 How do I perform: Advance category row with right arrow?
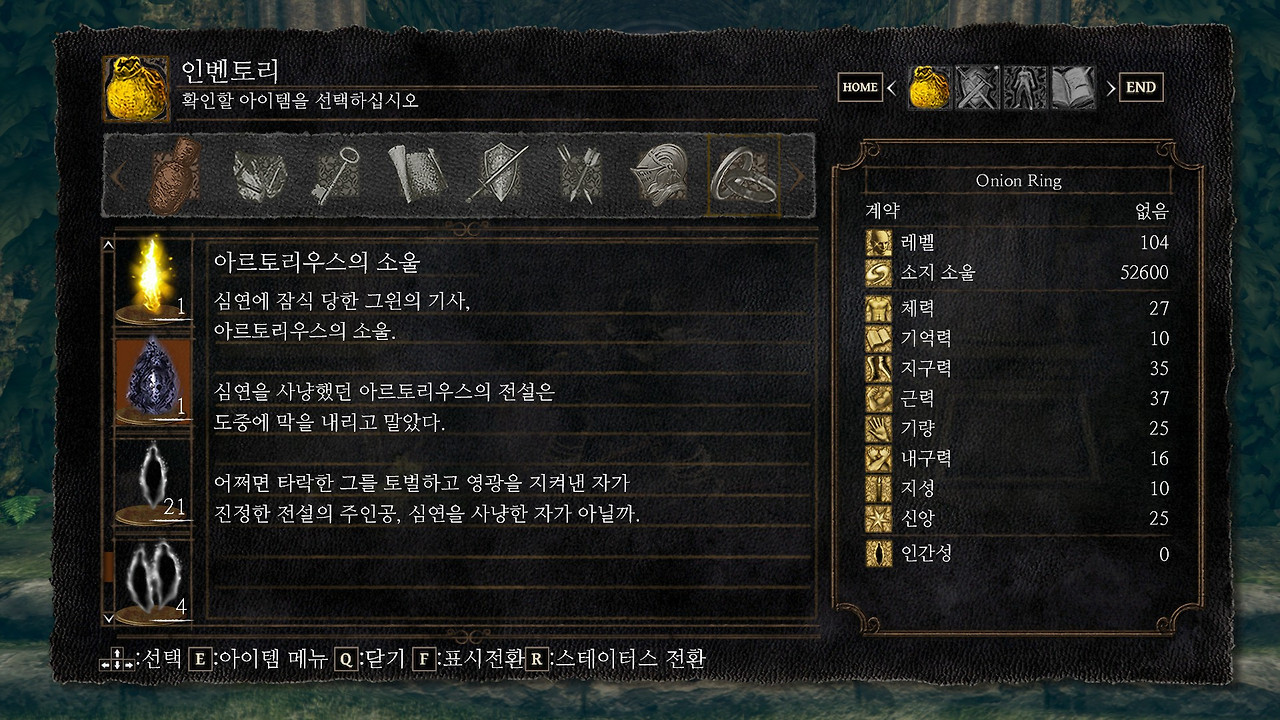[798, 176]
